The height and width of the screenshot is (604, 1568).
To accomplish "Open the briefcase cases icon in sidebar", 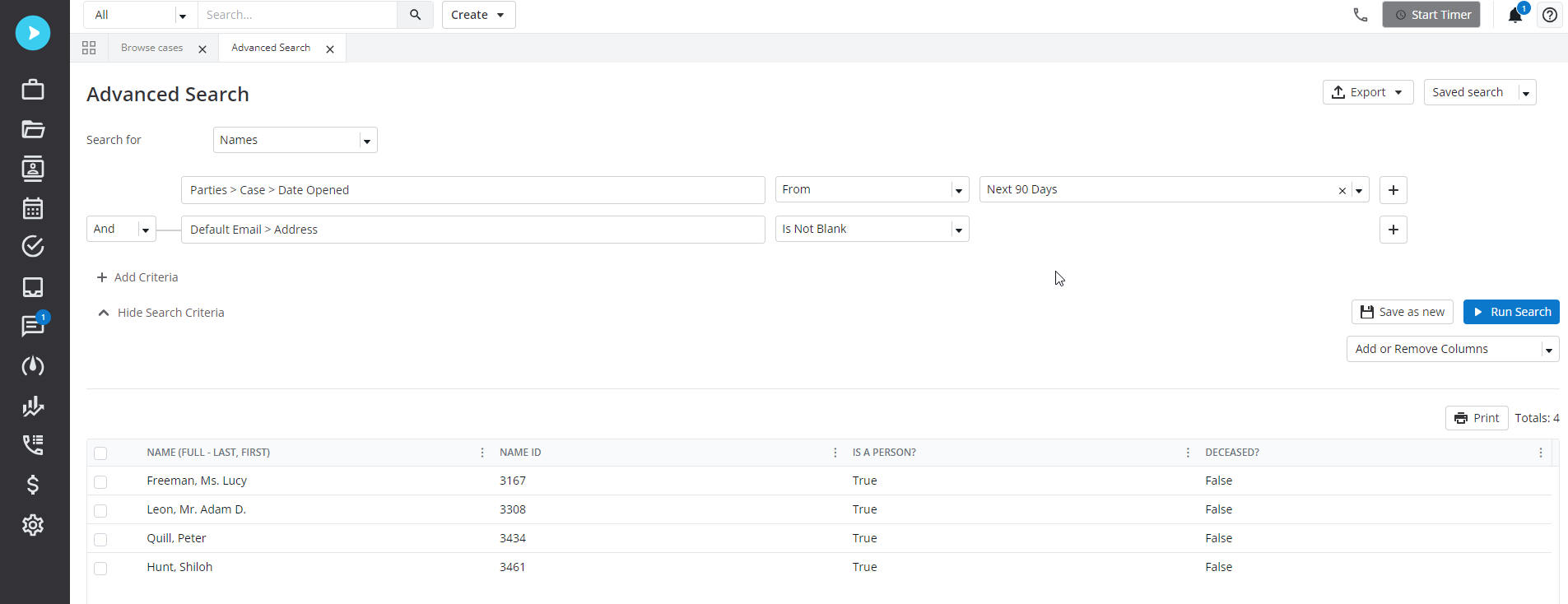I will [33, 89].
